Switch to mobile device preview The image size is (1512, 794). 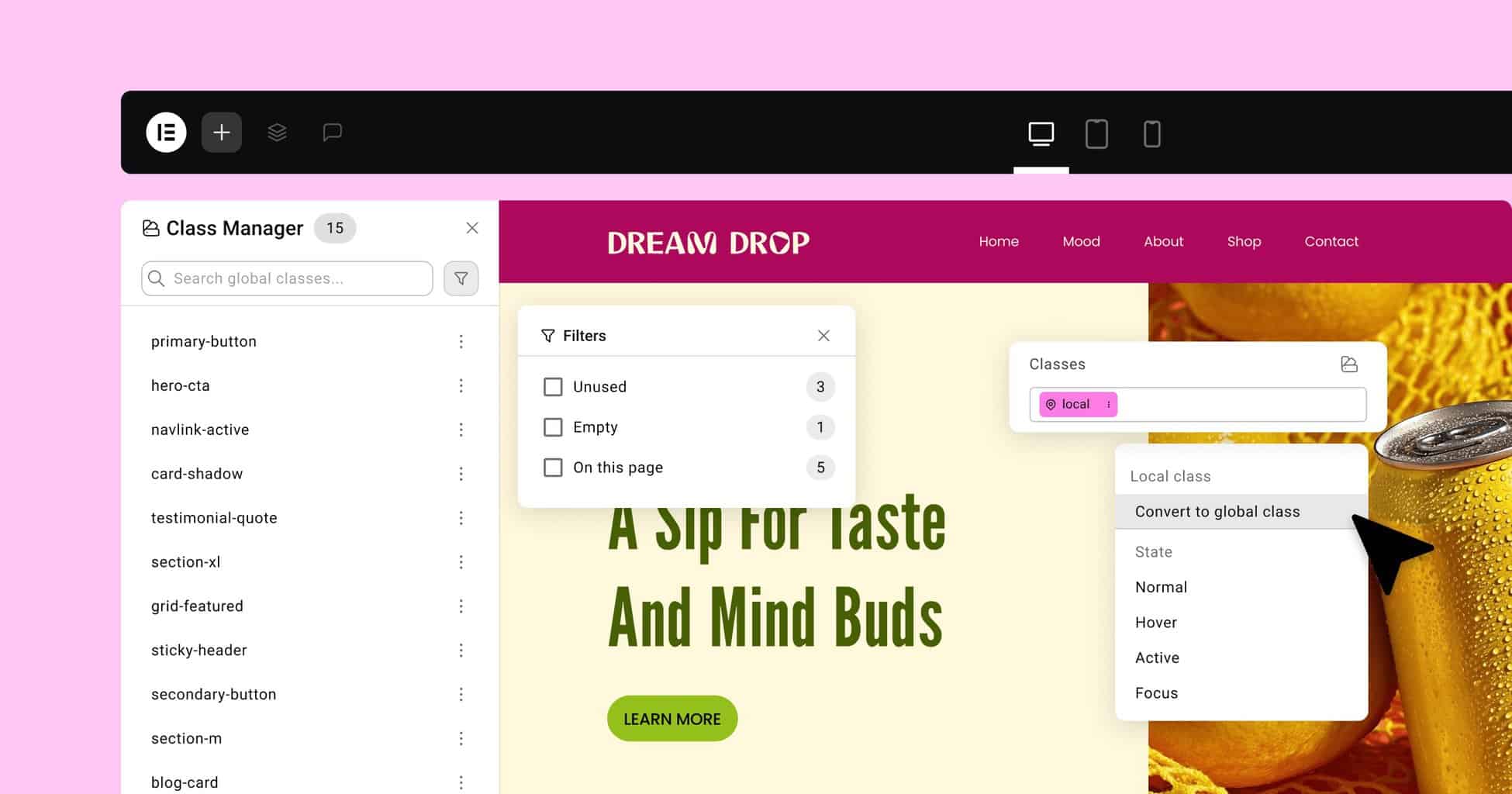click(x=1151, y=134)
